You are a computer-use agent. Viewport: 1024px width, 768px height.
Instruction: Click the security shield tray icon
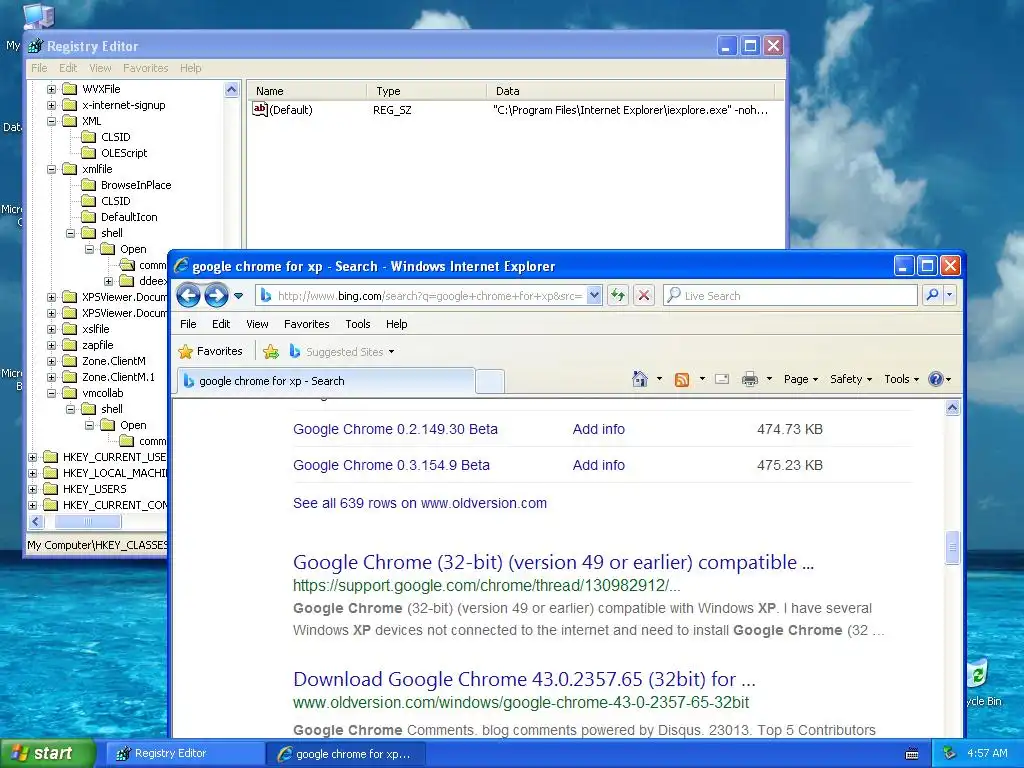click(x=950, y=753)
